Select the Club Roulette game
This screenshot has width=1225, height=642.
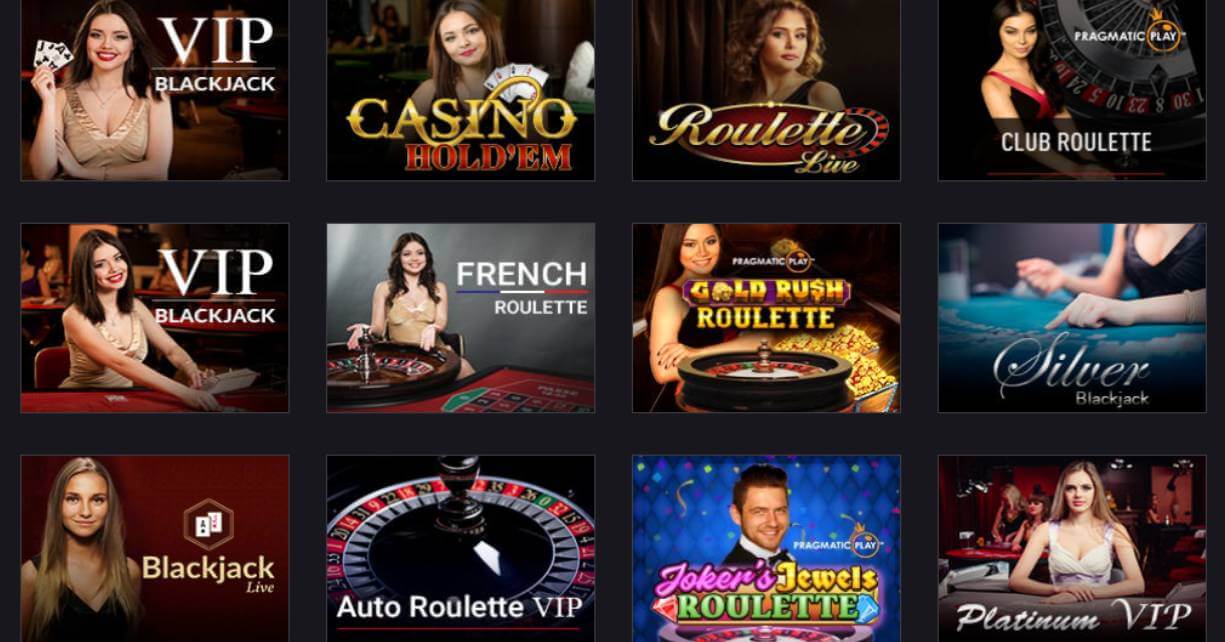pyautogui.click(x=1072, y=90)
